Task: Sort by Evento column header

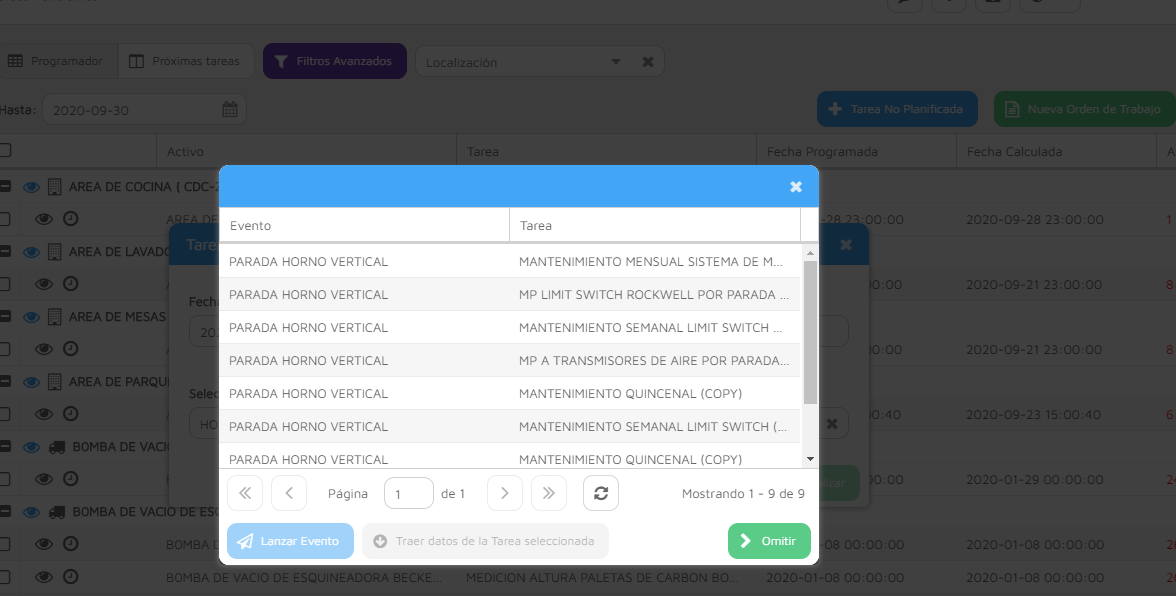Action: tap(364, 225)
